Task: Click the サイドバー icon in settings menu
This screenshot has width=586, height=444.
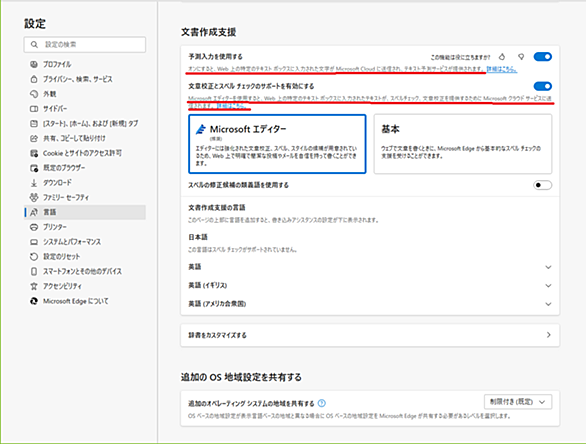Action: pos(34,109)
